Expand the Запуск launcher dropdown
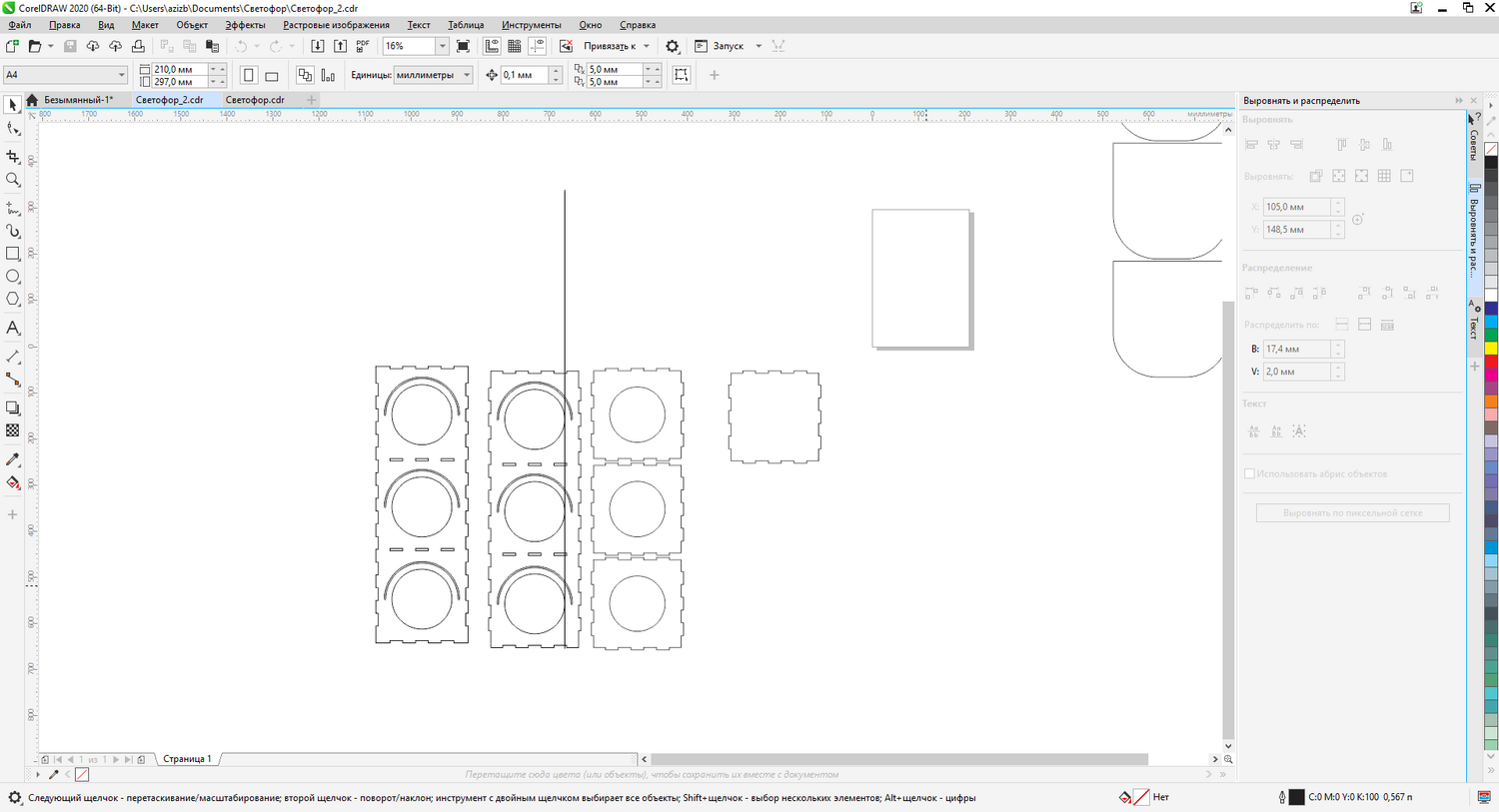The width and height of the screenshot is (1499, 812). click(758, 46)
